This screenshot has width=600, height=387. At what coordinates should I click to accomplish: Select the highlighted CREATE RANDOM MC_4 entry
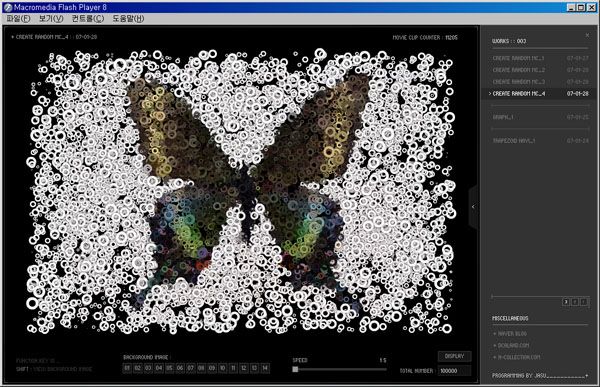click(x=540, y=93)
